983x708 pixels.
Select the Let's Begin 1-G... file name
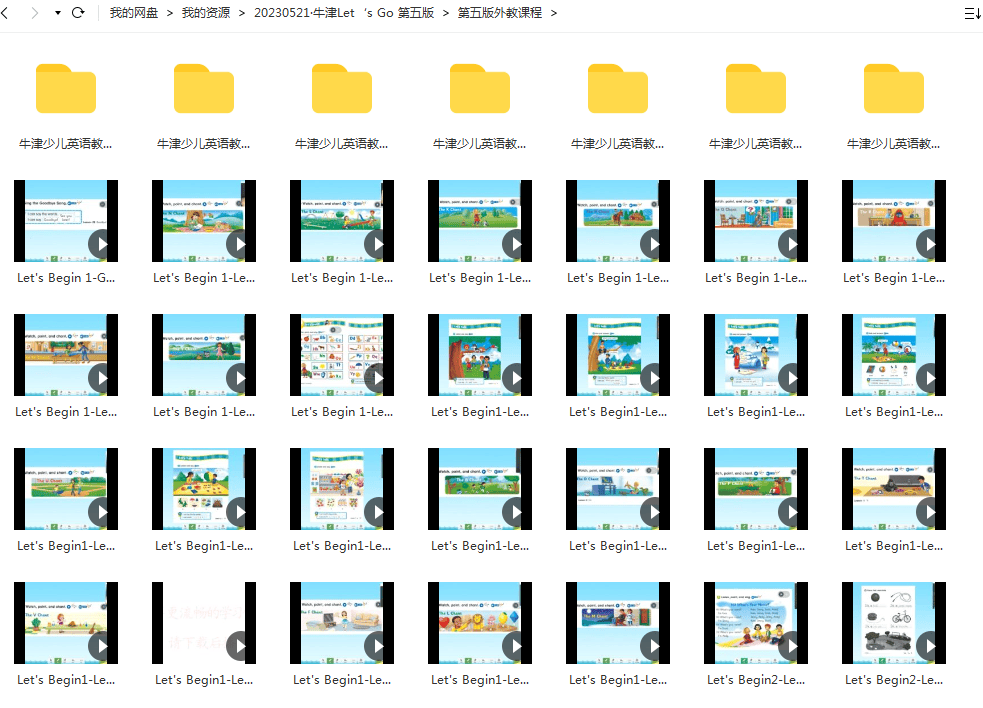(66, 278)
